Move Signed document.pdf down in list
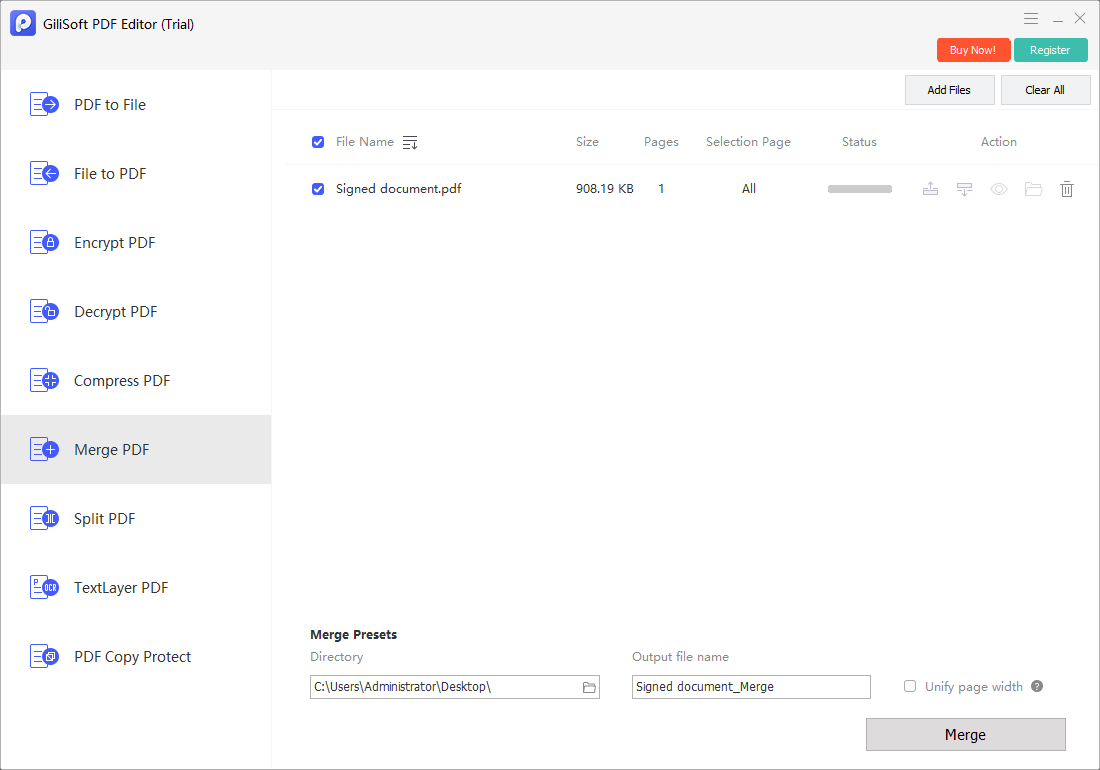The image size is (1100, 770). point(965,189)
